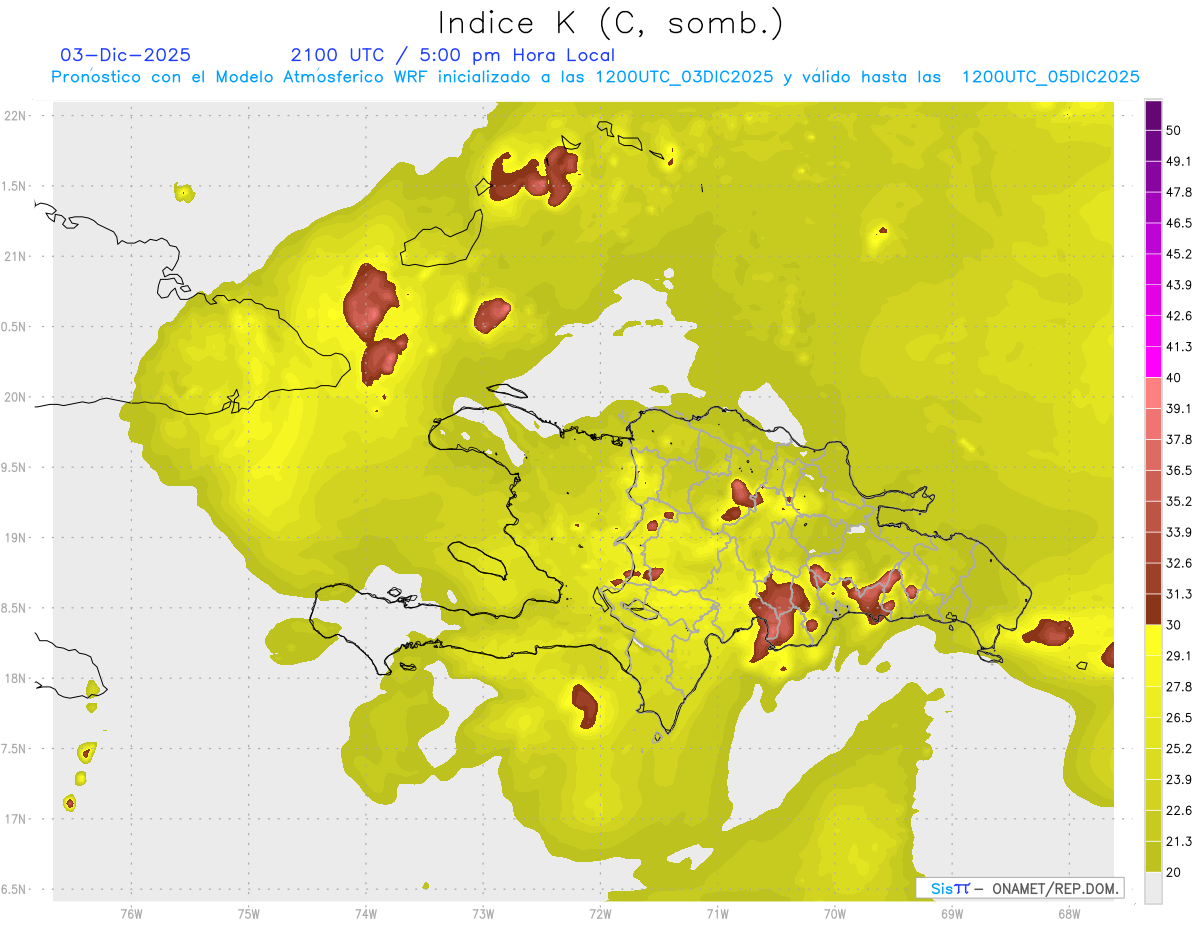Select the dark brown swatch between 30 and 31.3
The height and width of the screenshot is (927, 1200).
click(x=1153, y=609)
